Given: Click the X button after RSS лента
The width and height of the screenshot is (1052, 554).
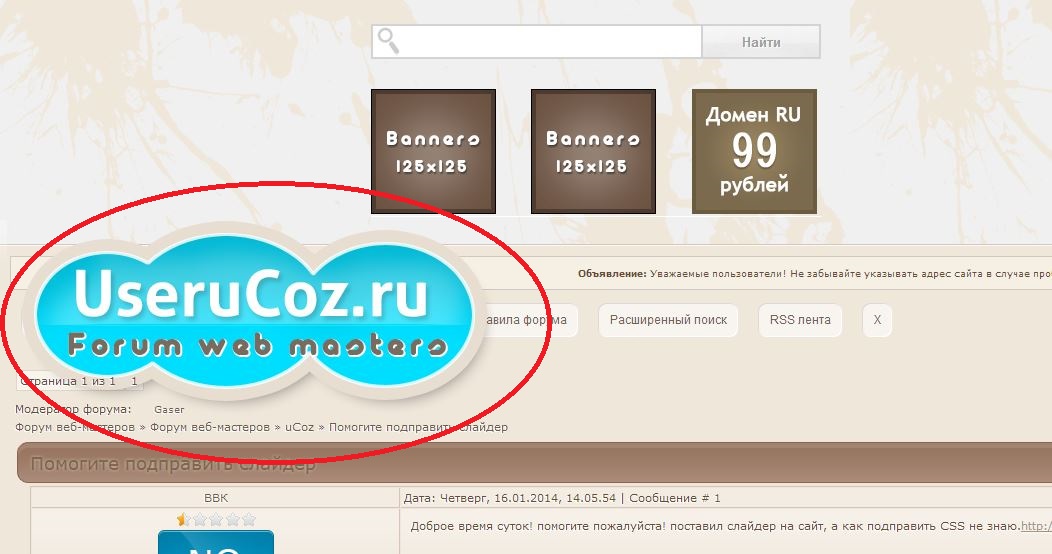Looking at the screenshot, I should [877, 320].
